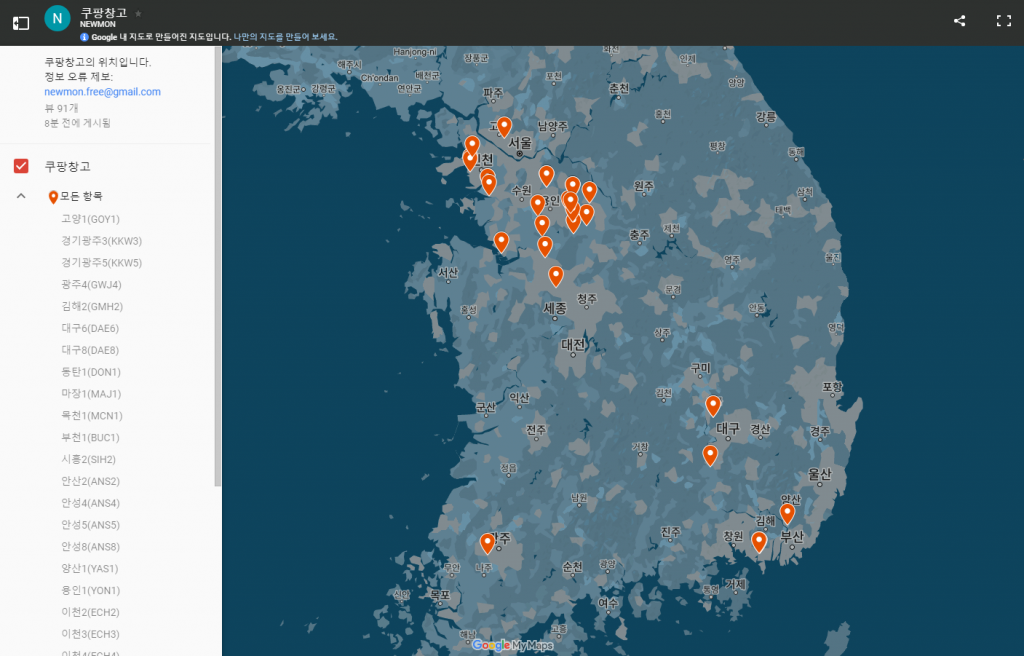This screenshot has width=1024, height=656.
Task: Open the share map icon
Action: coord(959,21)
